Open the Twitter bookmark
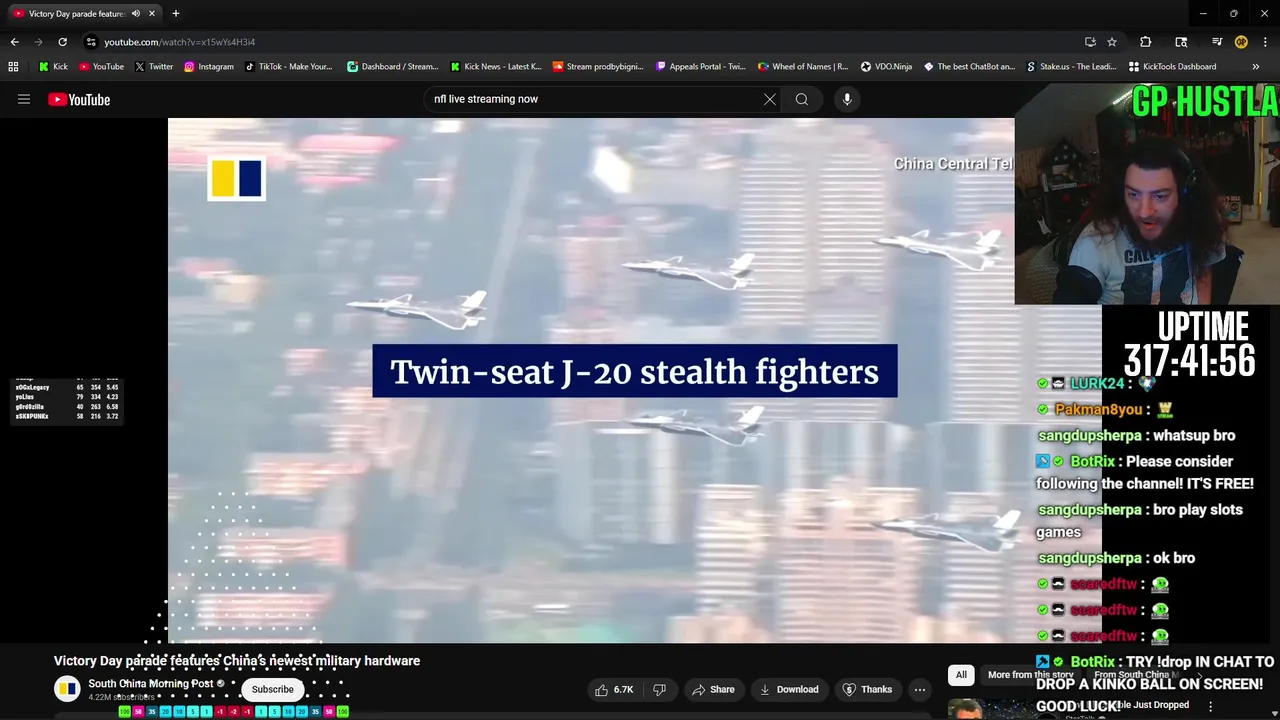The image size is (1280, 720). point(153,67)
